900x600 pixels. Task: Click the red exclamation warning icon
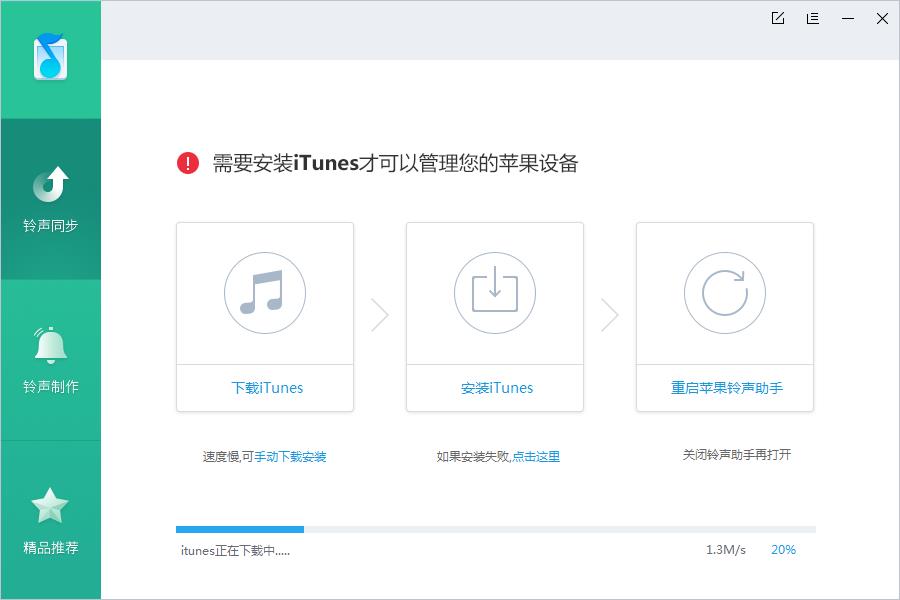[x=185, y=163]
